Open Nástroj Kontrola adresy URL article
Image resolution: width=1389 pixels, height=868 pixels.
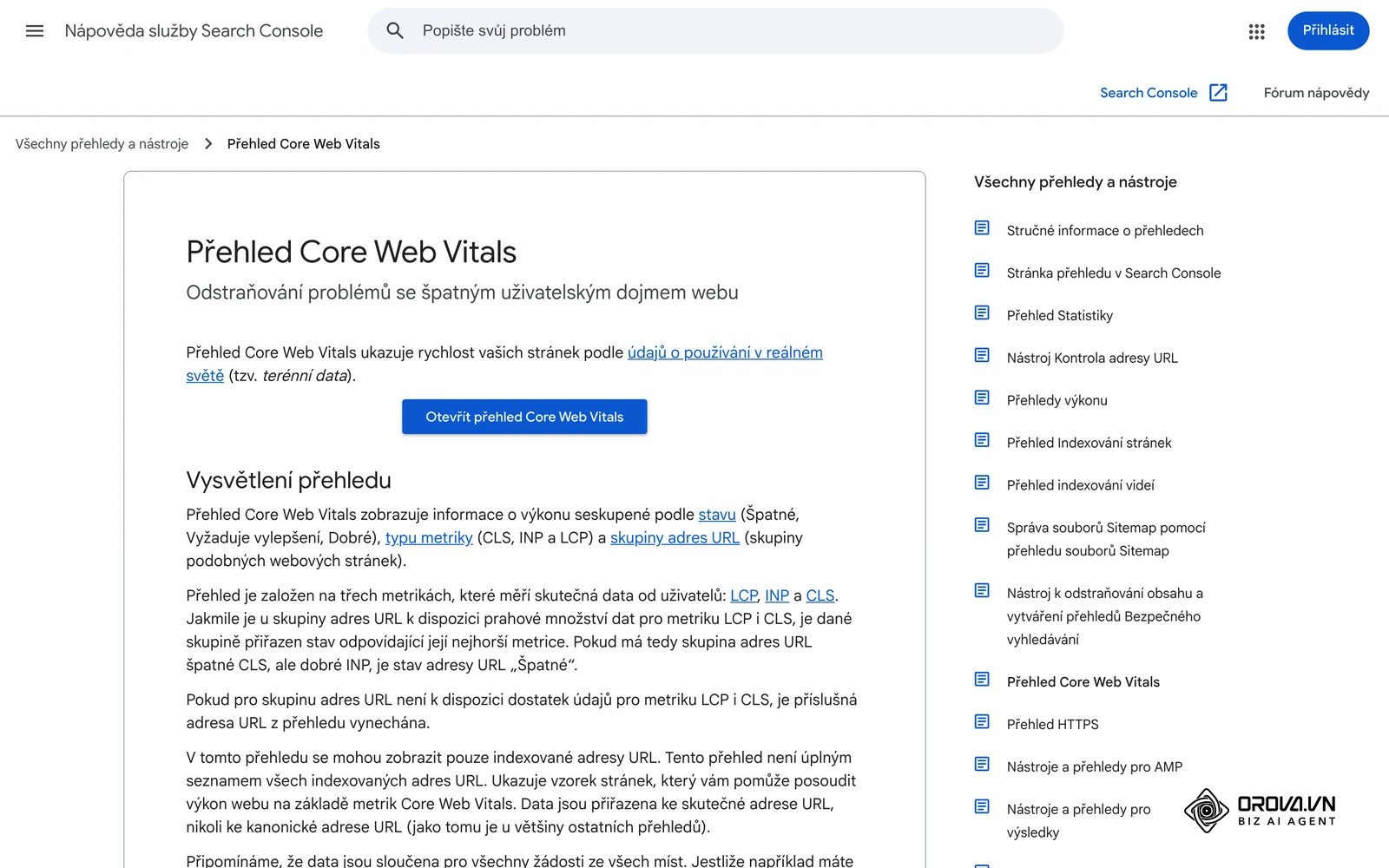[1092, 358]
